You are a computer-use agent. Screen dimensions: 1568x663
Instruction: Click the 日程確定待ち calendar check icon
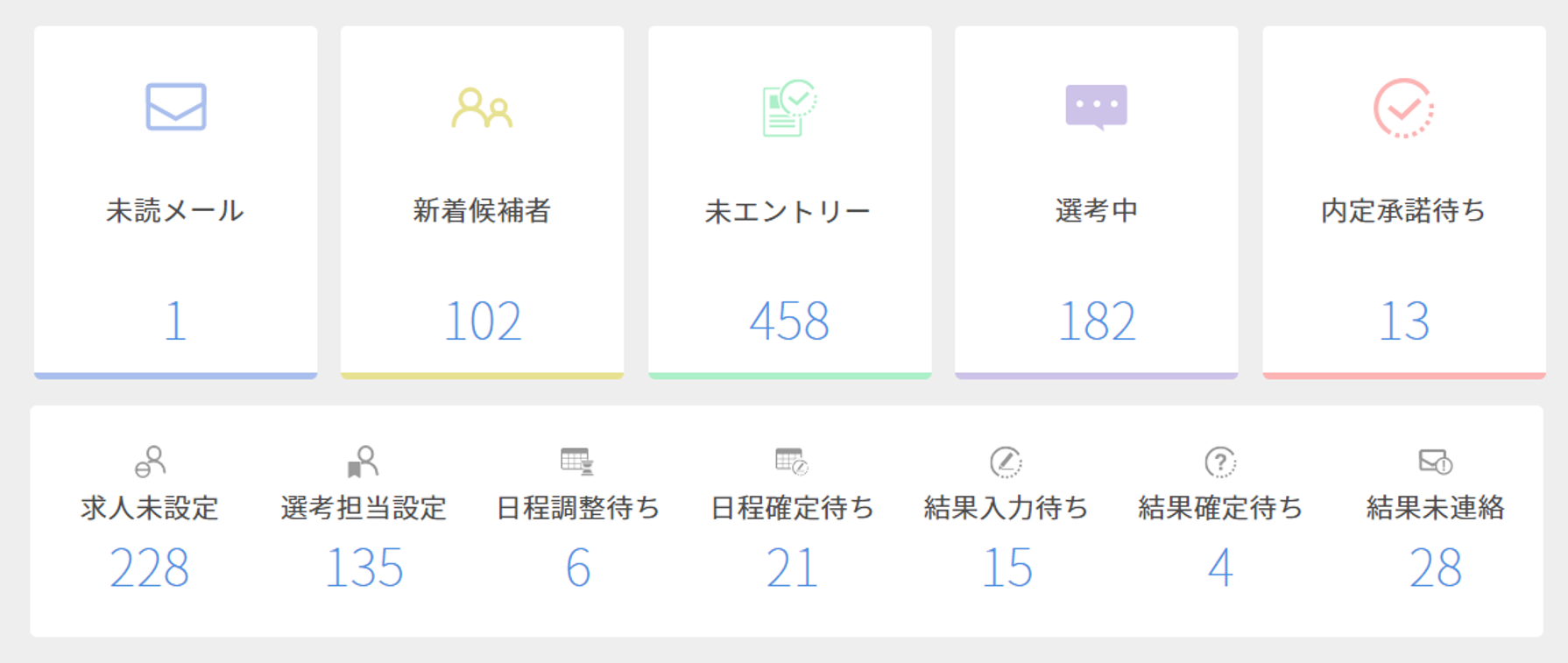click(791, 461)
